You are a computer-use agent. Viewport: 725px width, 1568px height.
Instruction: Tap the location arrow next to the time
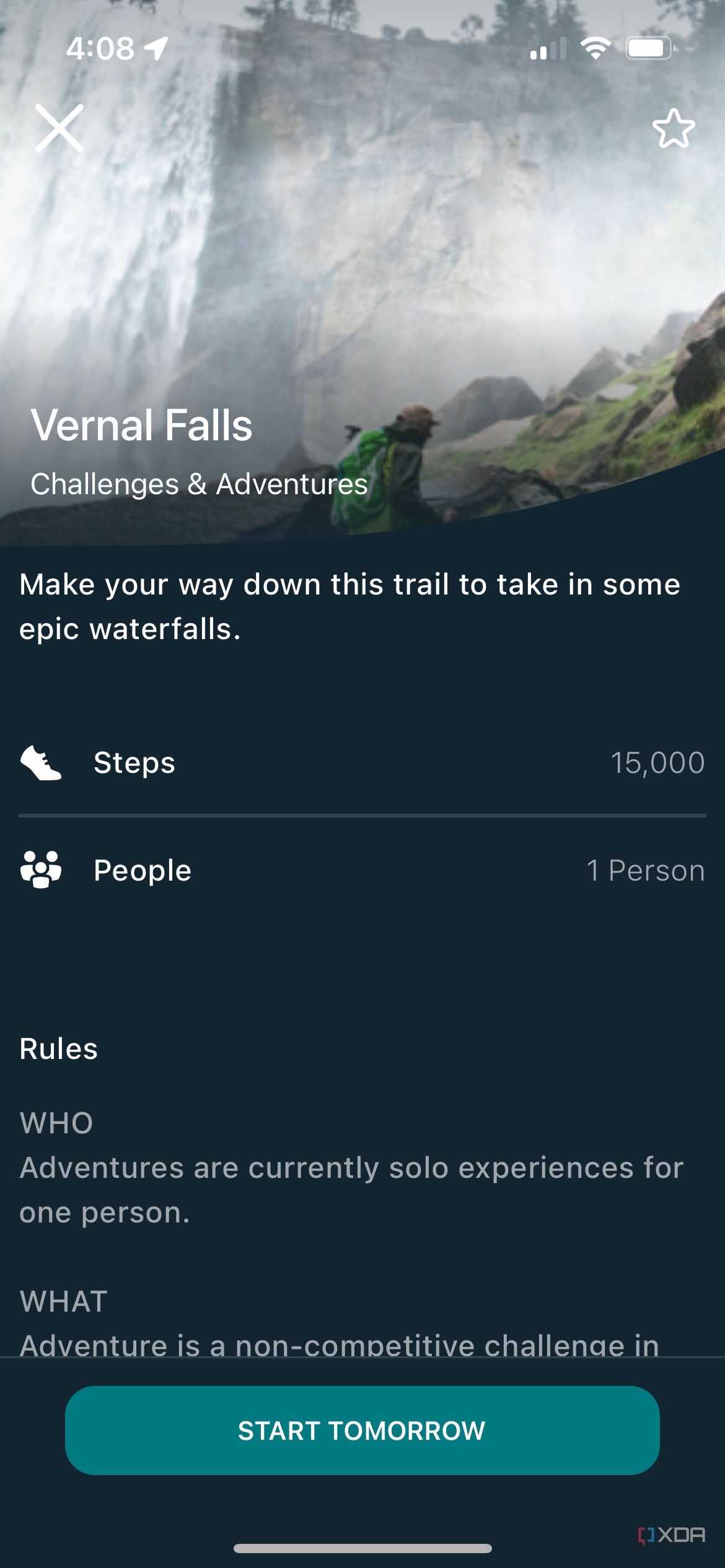pyautogui.click(x=157, y=48)
